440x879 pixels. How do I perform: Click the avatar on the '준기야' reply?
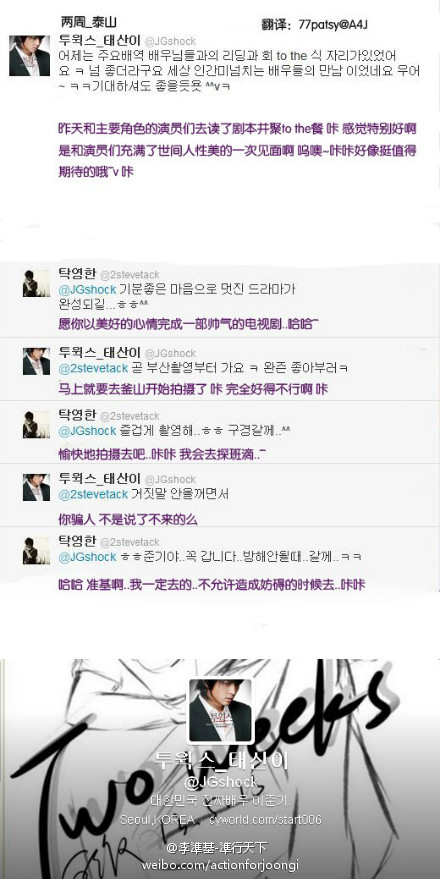36,550
